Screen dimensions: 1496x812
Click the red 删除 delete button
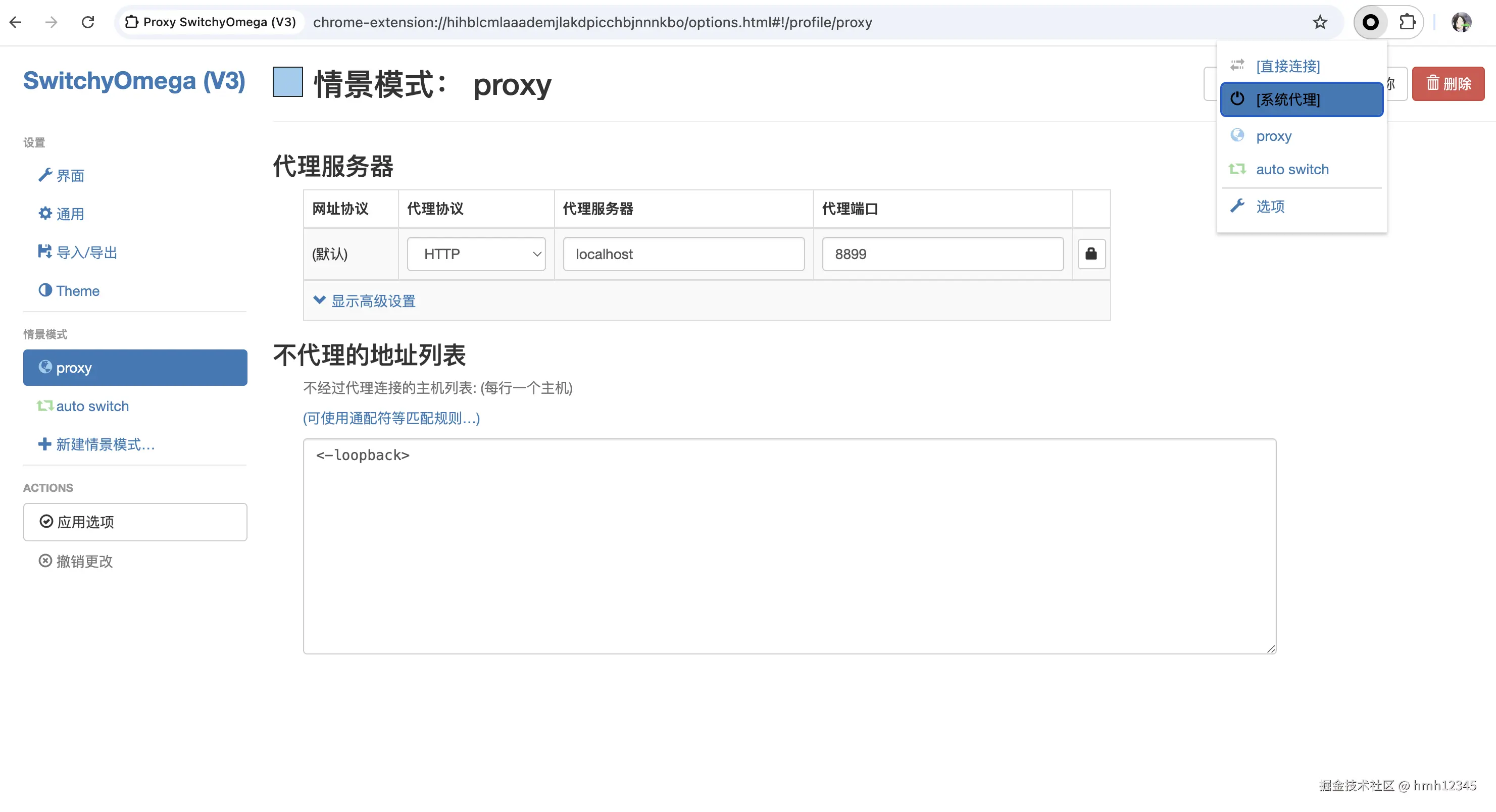pos(1448,84)
